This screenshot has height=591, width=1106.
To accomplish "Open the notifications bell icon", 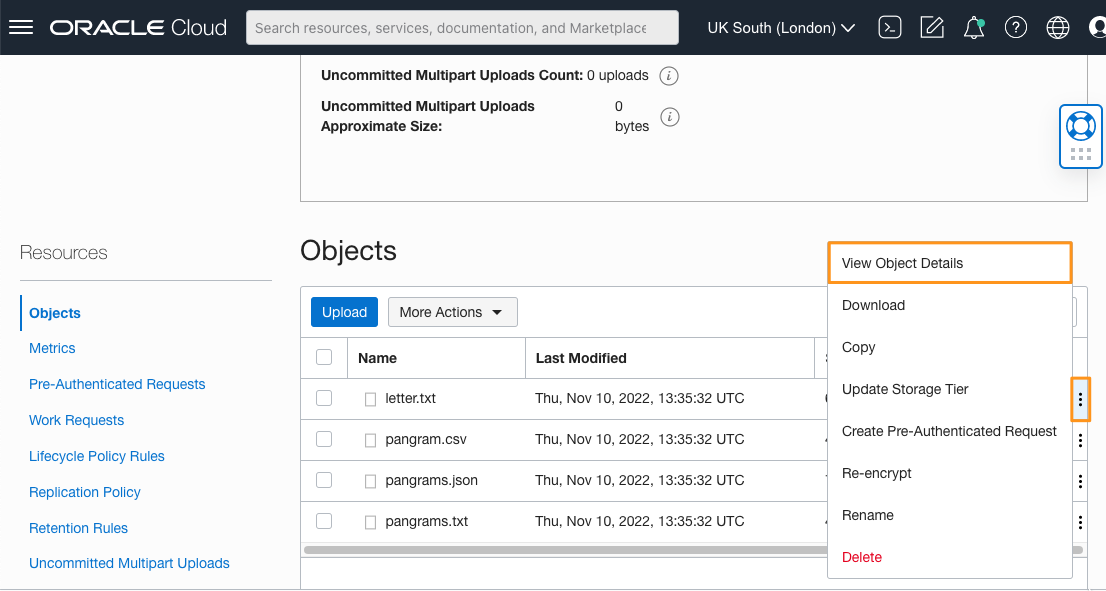I will coord(974,28).
